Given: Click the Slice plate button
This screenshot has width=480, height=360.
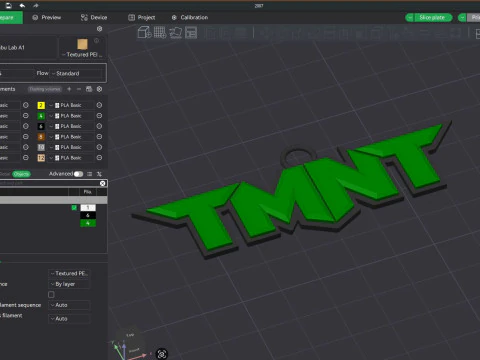Looking at the screenshot, I should pos(432,17).
